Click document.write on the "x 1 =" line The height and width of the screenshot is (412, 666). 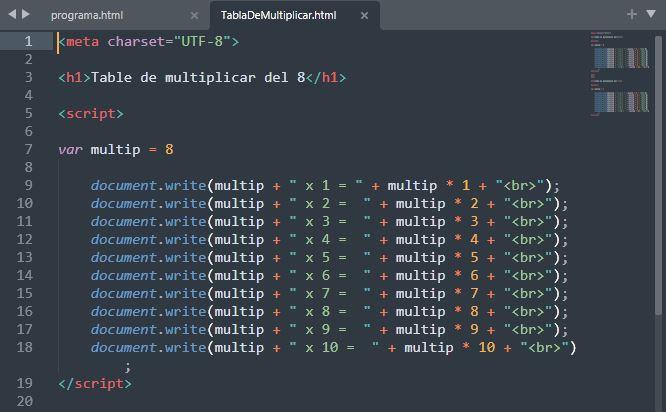click(148, 186)
